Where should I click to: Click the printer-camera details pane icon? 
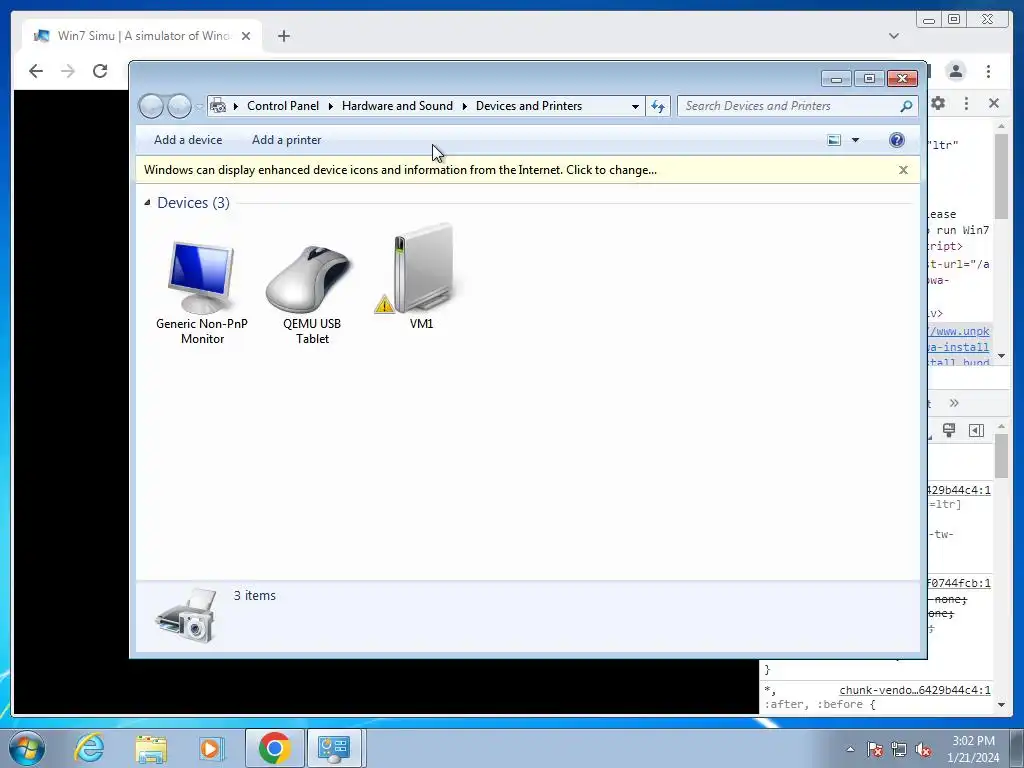(x=187, y=615)
